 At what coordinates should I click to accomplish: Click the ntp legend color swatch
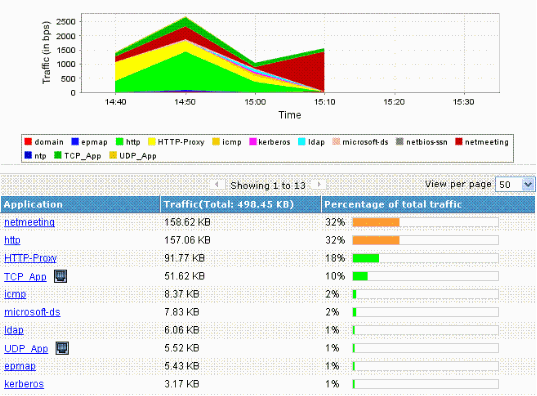[28, 155]
